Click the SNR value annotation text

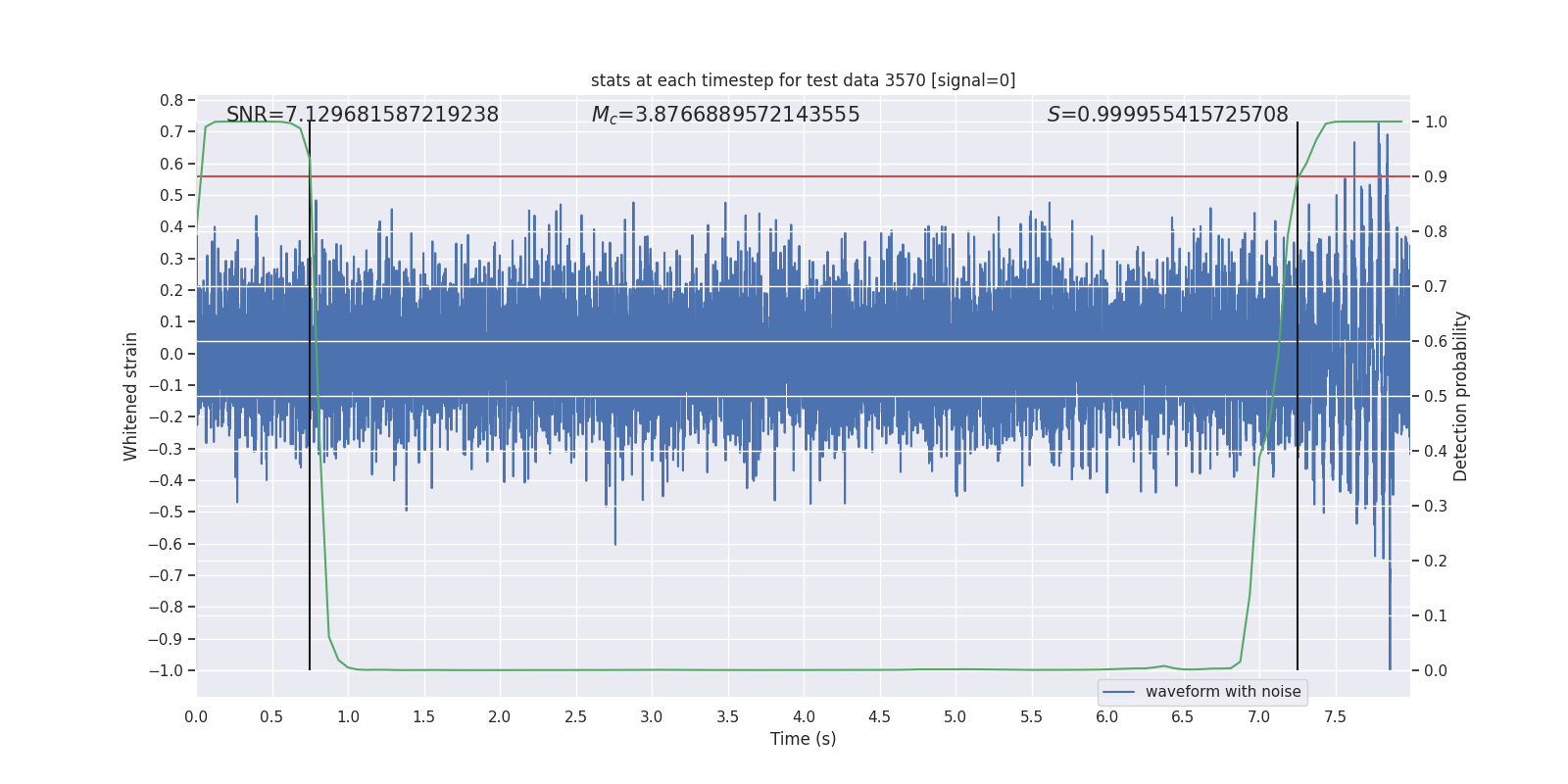point(363,115)
